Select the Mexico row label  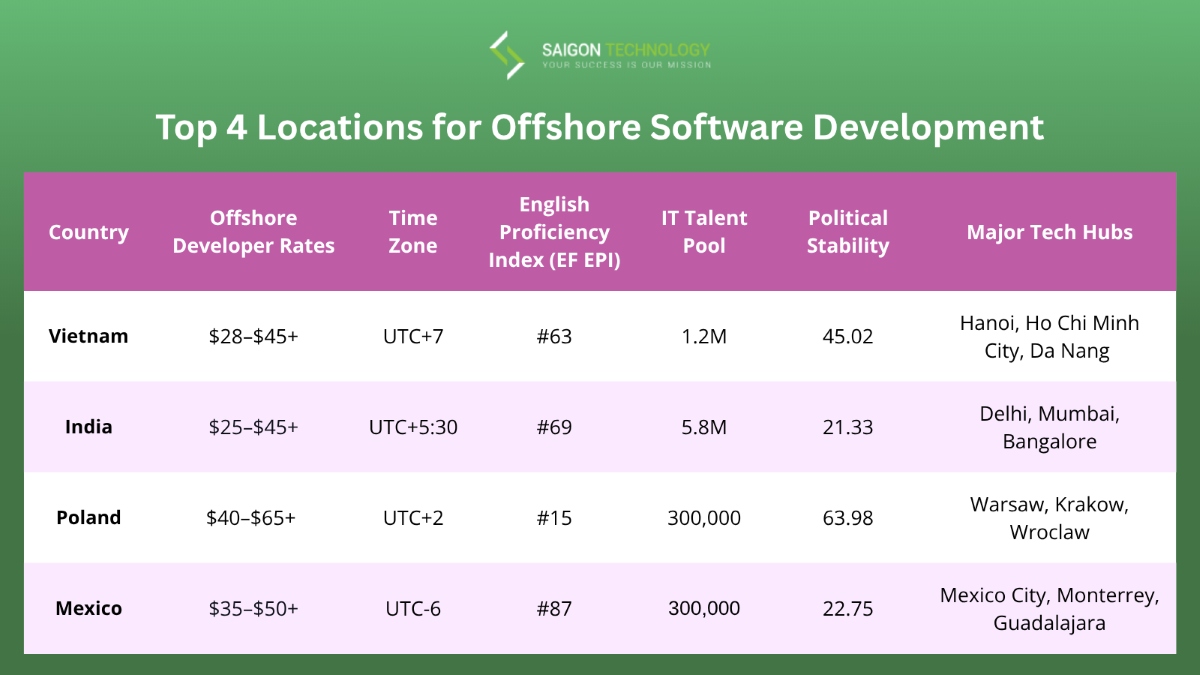[x=88, y=608]
